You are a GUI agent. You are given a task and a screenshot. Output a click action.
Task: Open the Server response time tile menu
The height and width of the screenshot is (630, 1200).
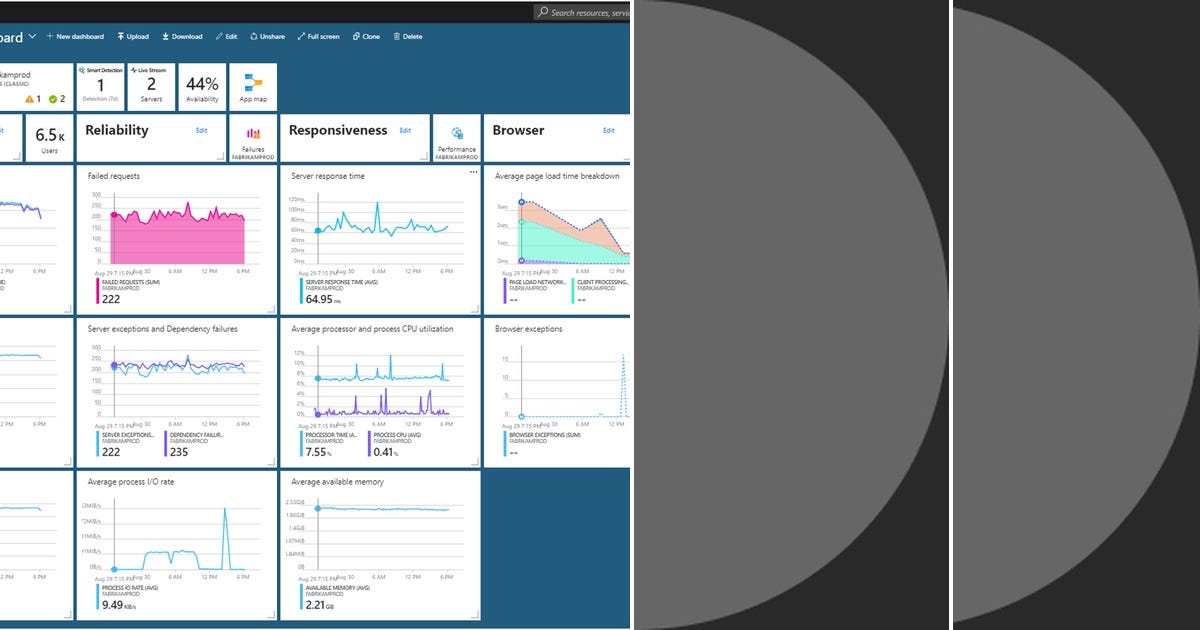[474, 172]
